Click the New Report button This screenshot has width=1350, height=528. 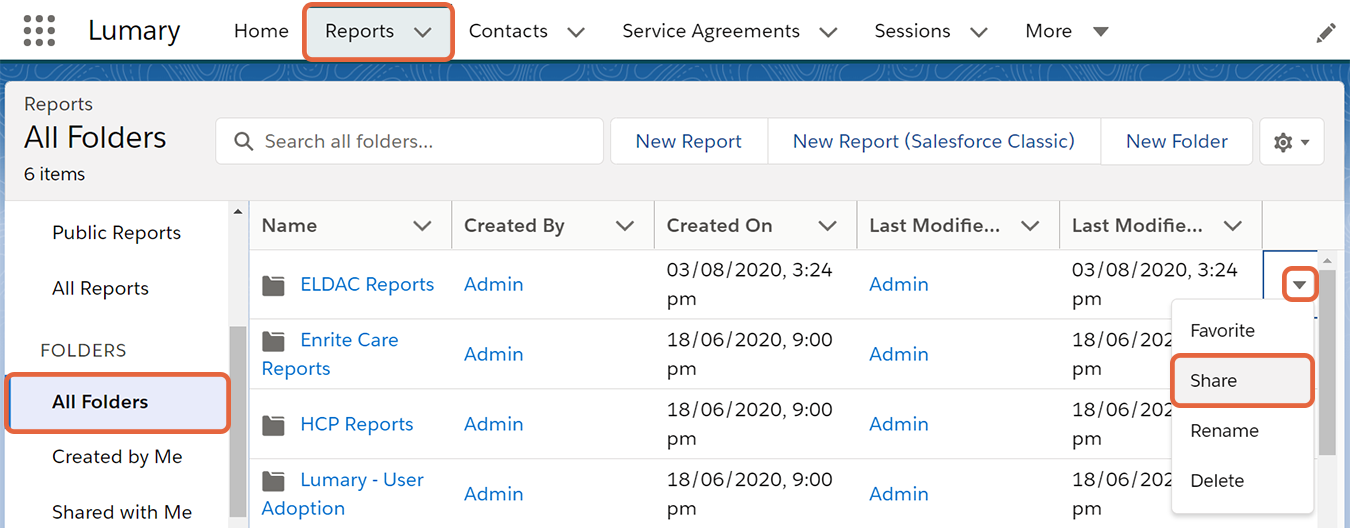coord(688,142)
